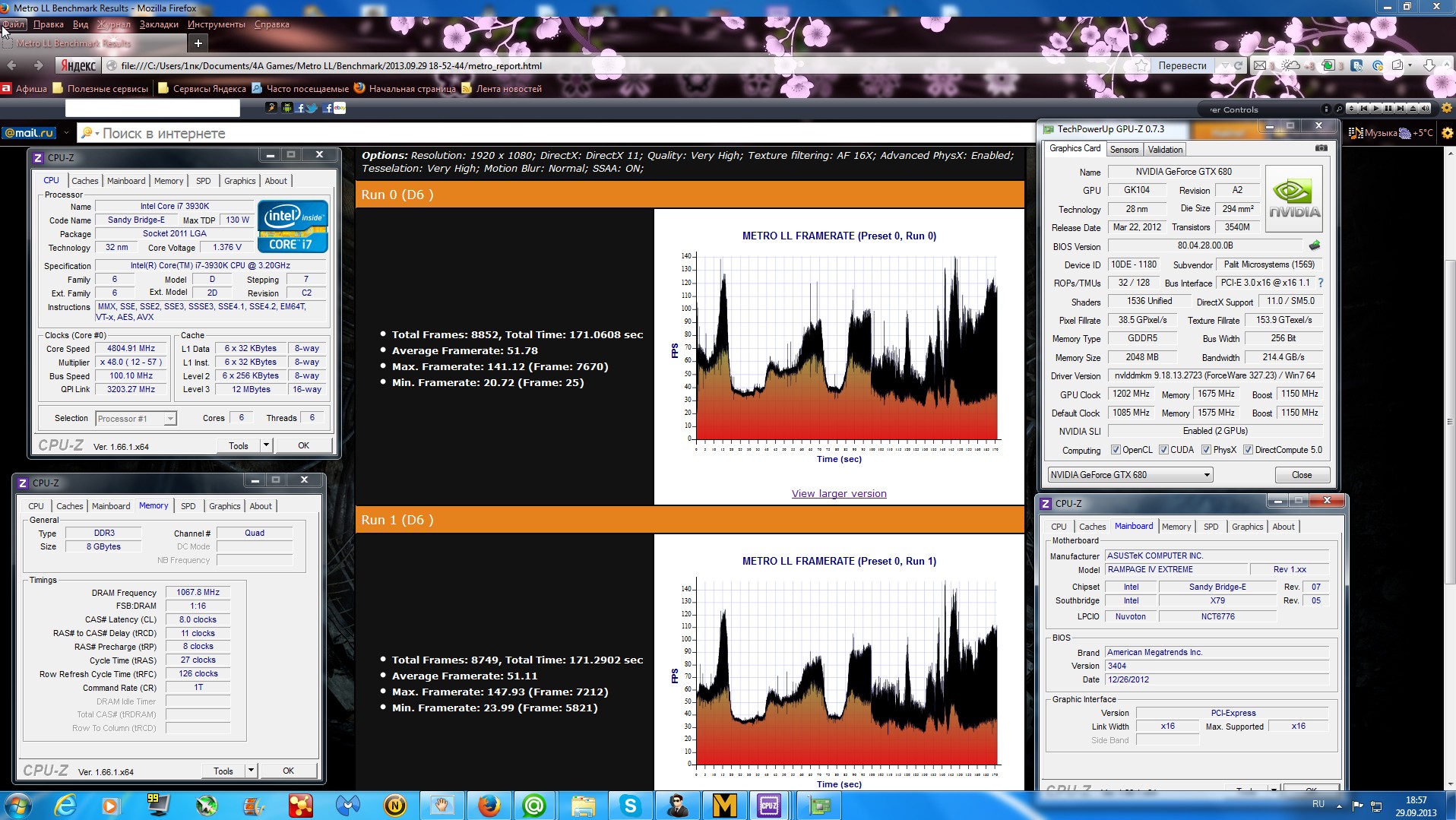Click the mail.ru internet search field
The width and height of the screenshot is (1456, 820).
pos(532,133)
